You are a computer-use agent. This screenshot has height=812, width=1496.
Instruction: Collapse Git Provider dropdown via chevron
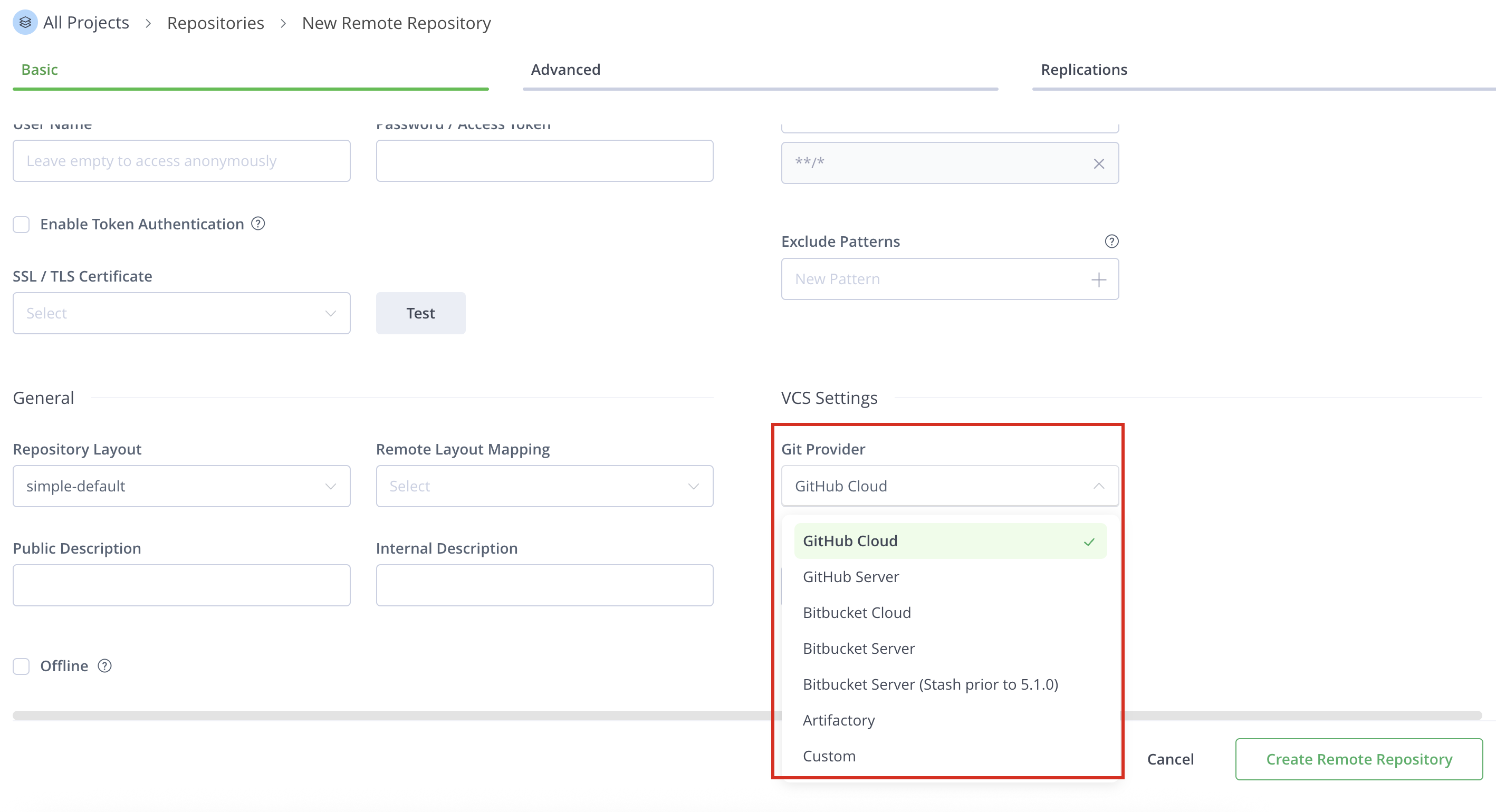[x=1098, y=486]
